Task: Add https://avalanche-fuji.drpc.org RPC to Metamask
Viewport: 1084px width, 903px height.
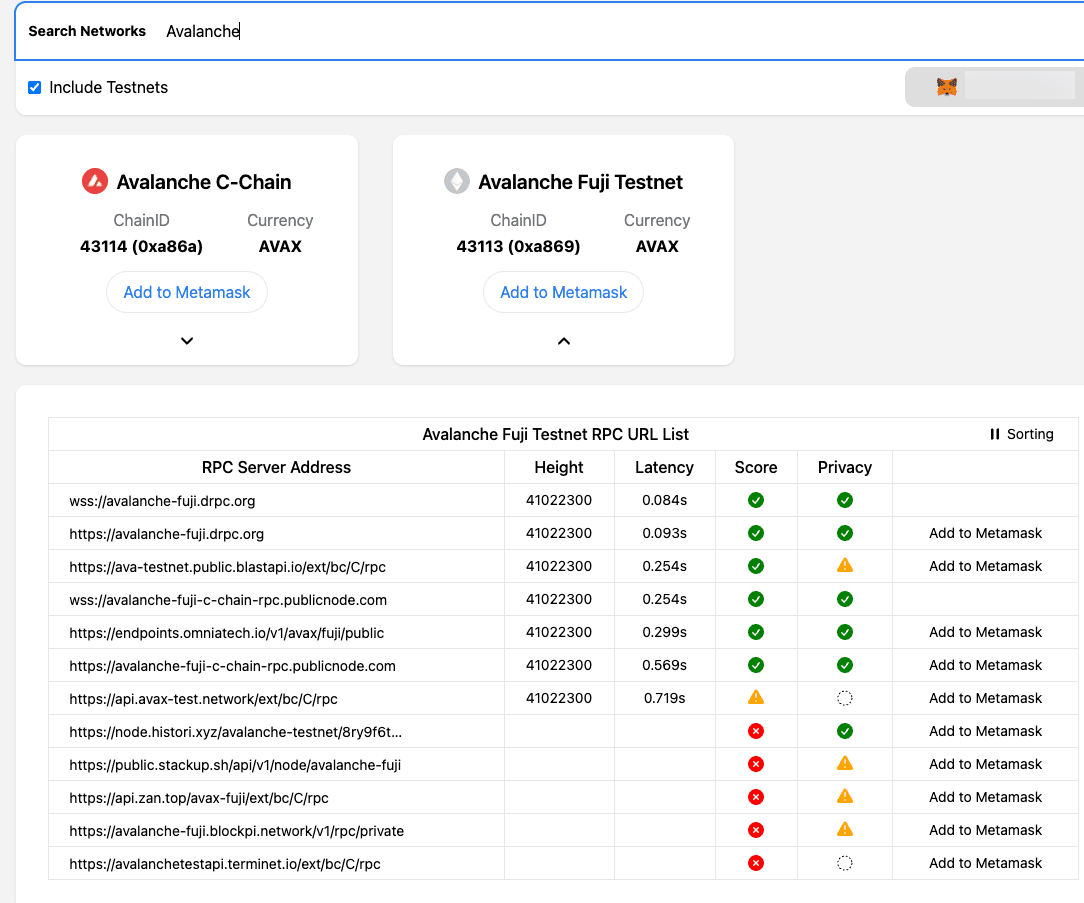Action: coord(985,533)
